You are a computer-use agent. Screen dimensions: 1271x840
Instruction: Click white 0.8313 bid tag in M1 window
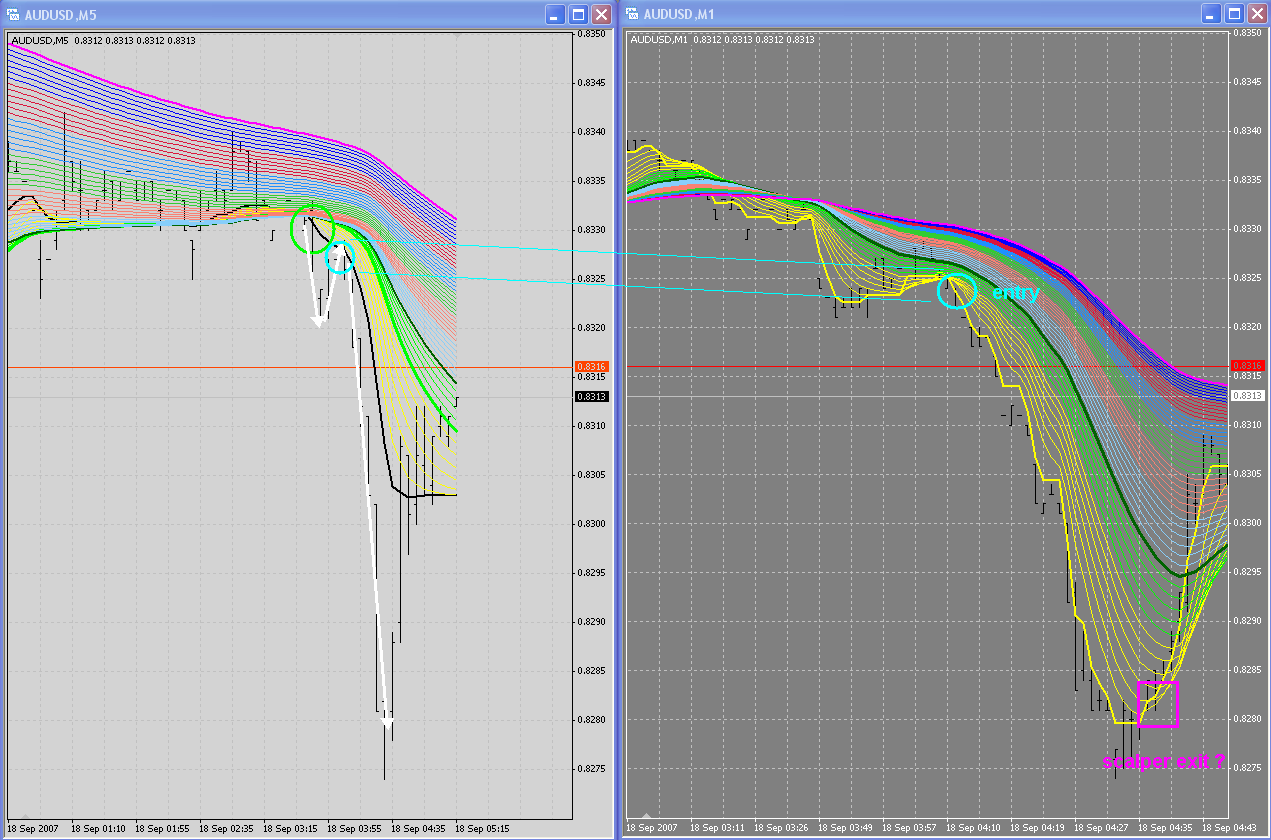[x=1248, y=396]
